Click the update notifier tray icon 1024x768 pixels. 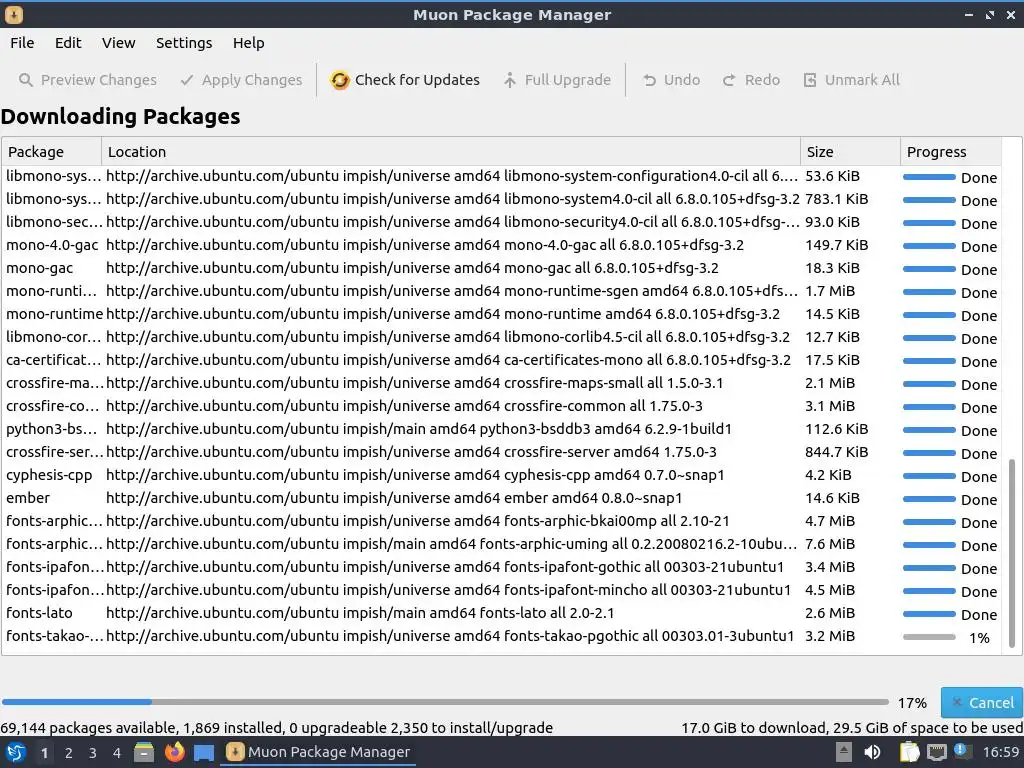pyautogui.click(x=963, y=751)
